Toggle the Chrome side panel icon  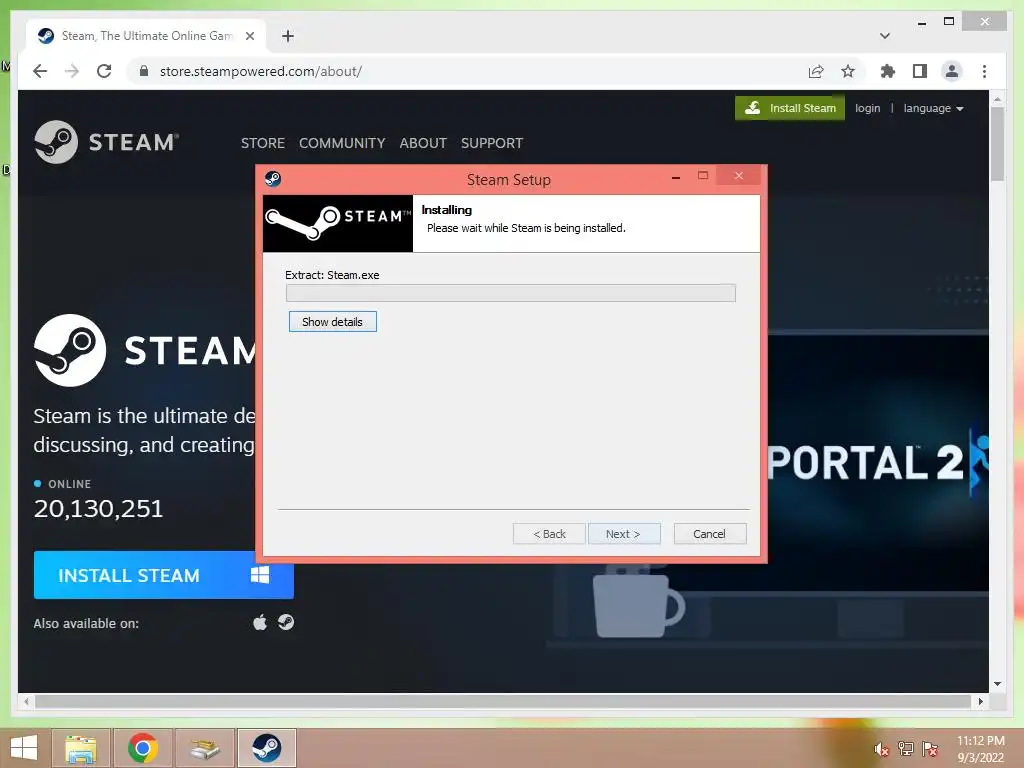[x=920, y=71]
